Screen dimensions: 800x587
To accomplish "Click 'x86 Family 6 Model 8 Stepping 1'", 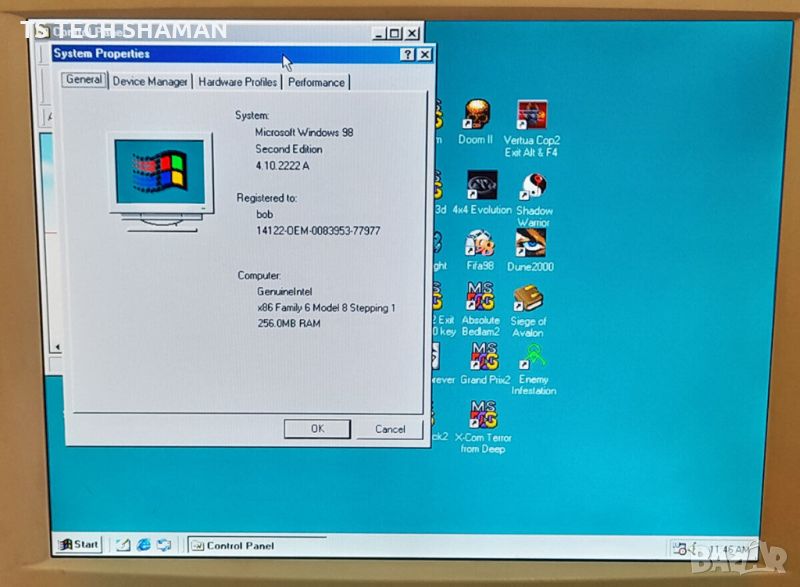I will pos(327,308).
